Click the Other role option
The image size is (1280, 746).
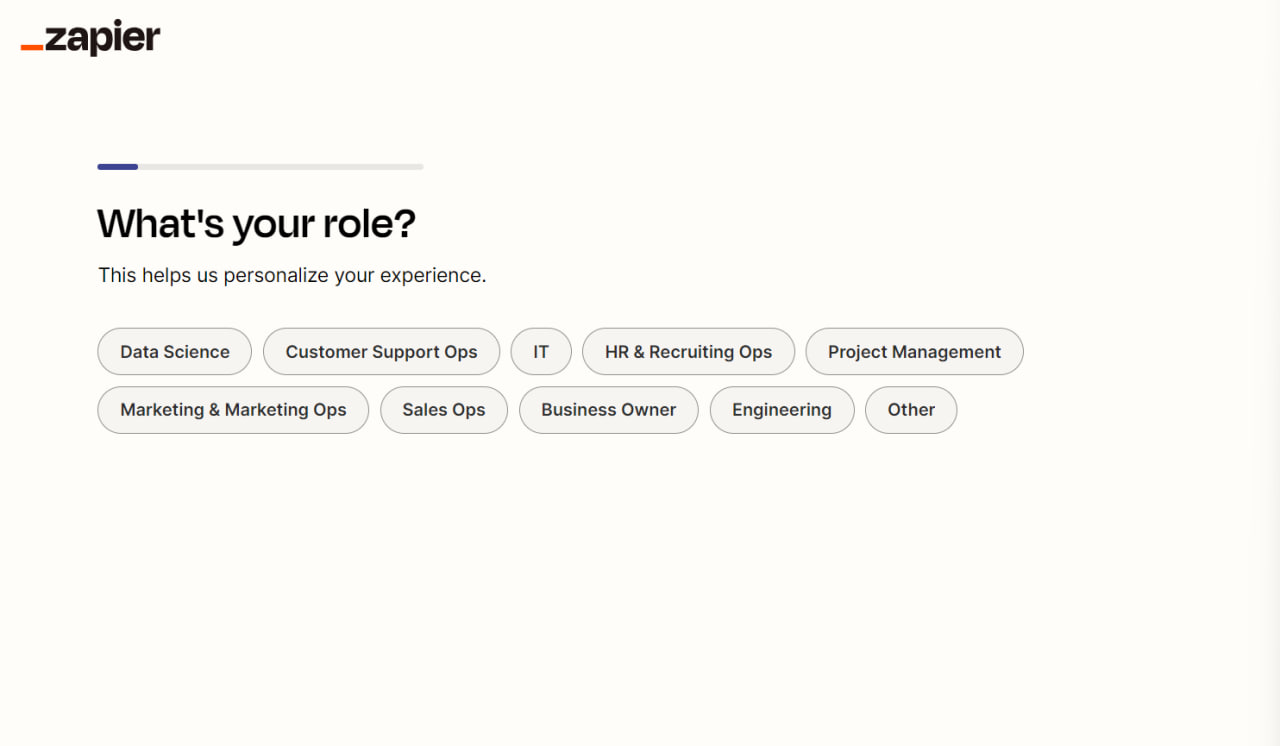(911, 410)
